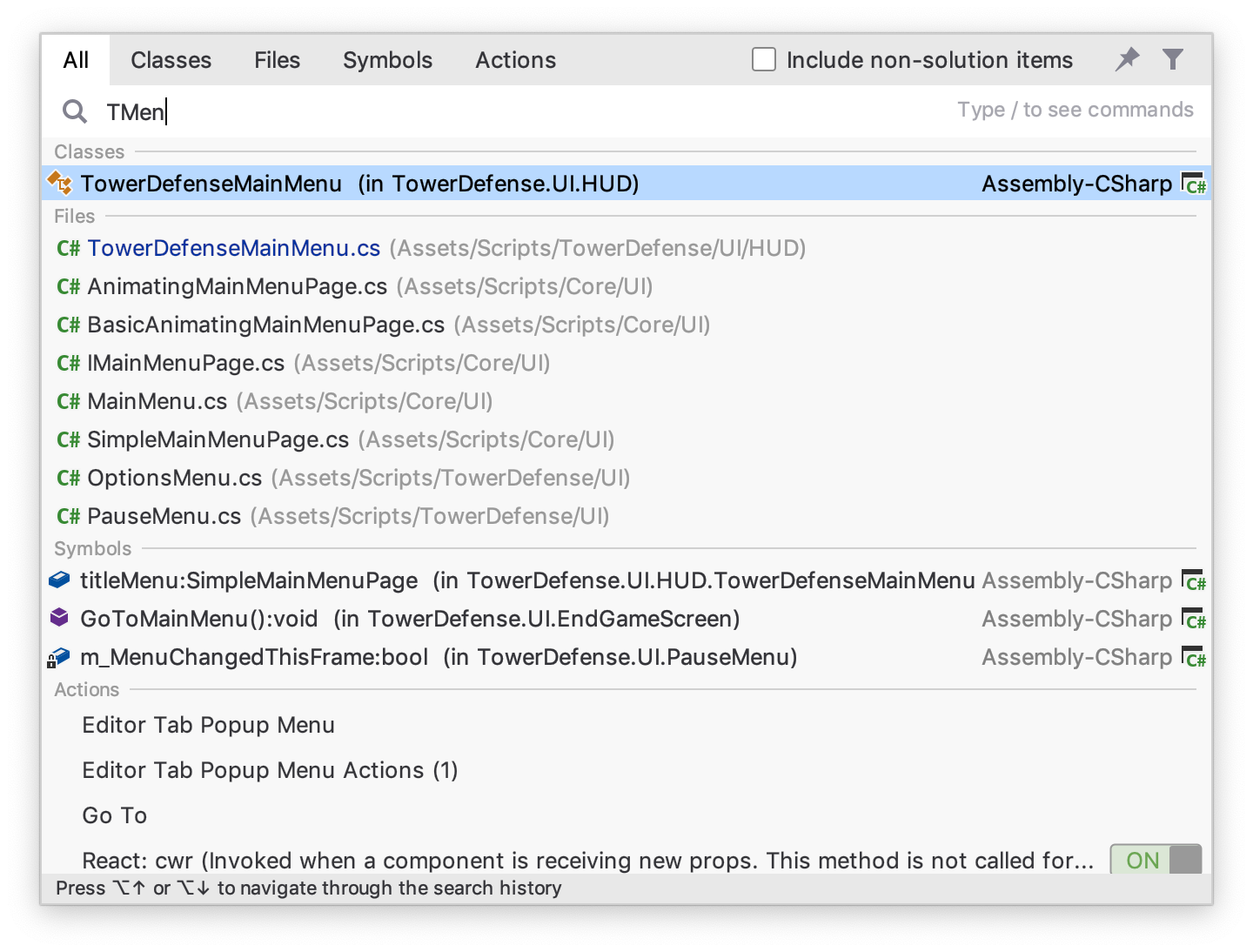The height and width of the screenshot is (952, 1253).
Task: Toggle the ON switch for React: cwr
Action: click(1156, 860)
